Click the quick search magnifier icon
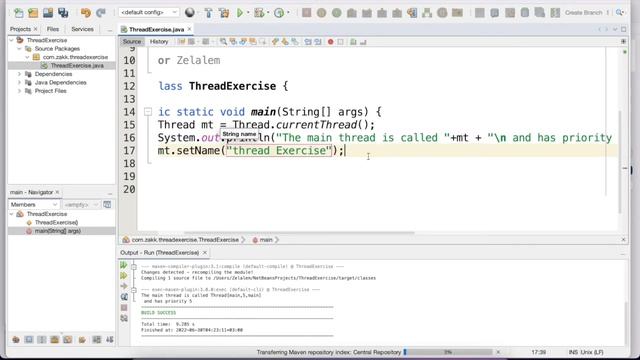Viewport: 640px width, 360px height. click(x=620, y=13)
